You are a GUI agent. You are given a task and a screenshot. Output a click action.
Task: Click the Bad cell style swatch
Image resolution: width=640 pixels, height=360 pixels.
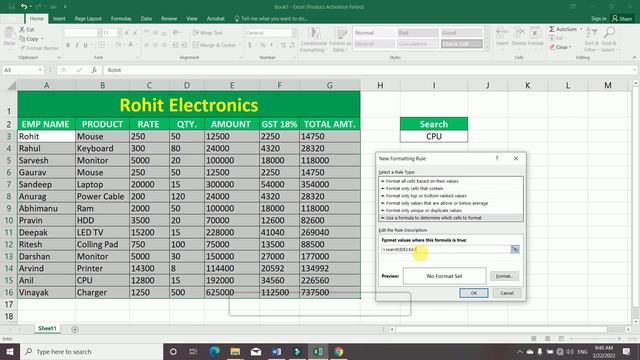click(418, 33)
